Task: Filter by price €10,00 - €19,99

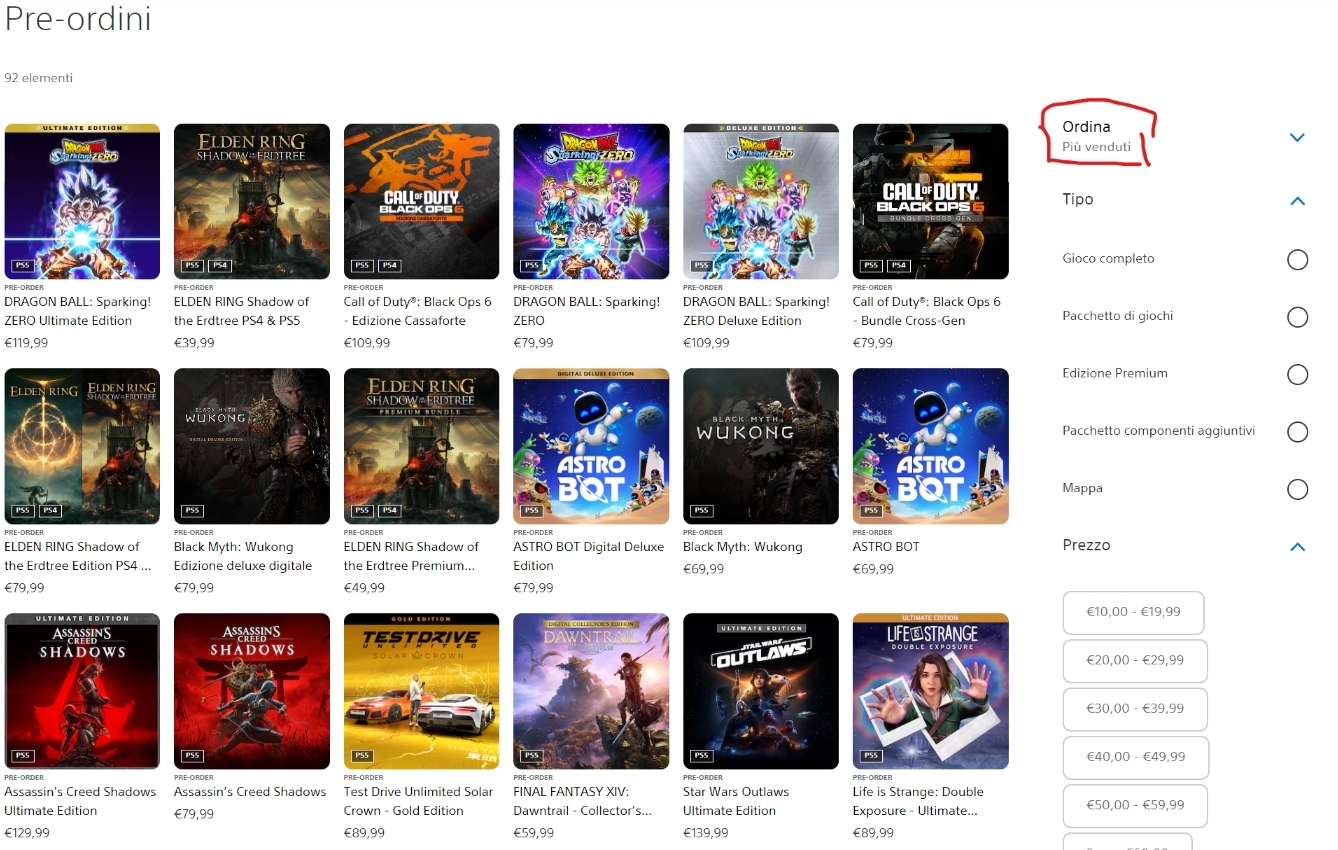Action: 1133,612
